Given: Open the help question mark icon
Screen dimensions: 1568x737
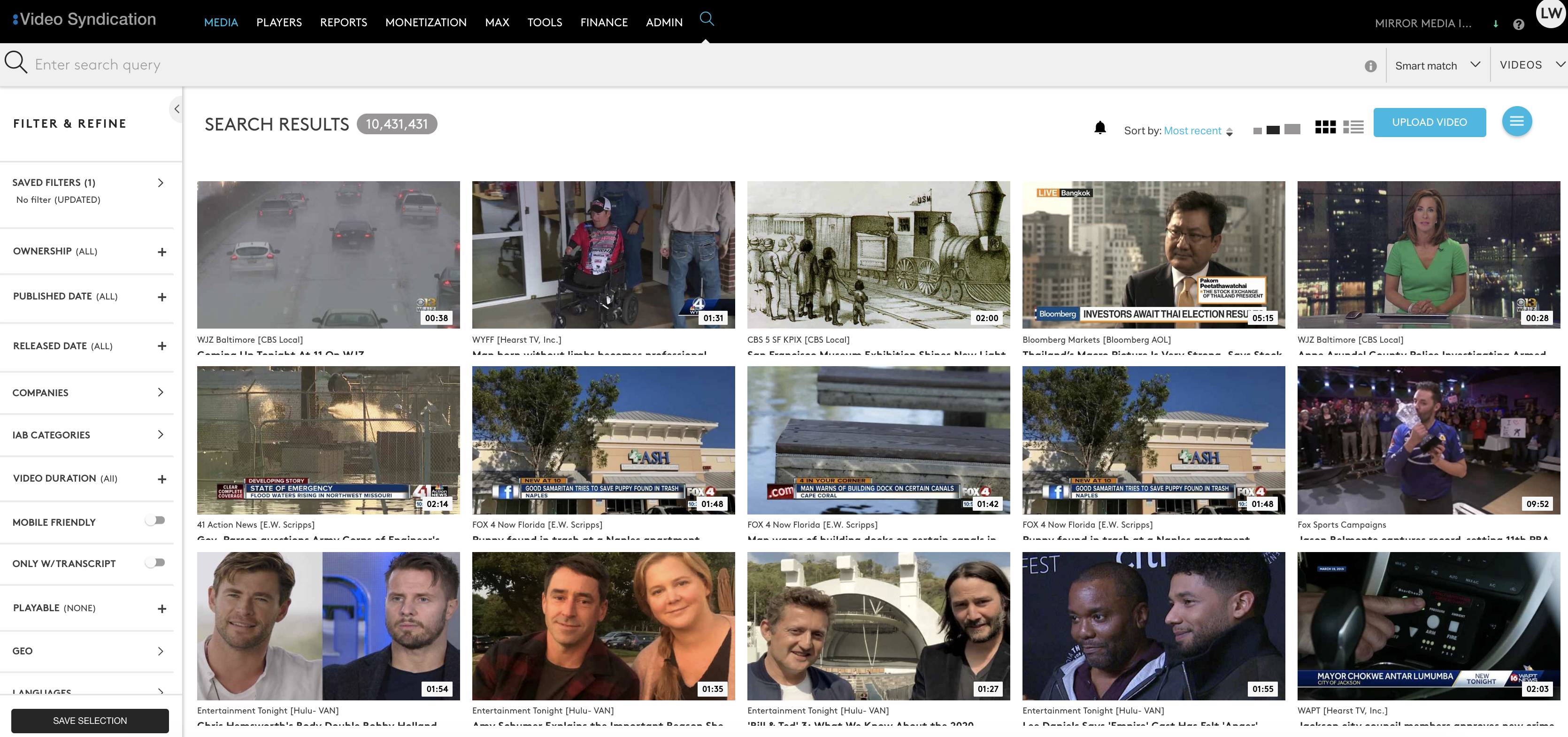Looking at the screenshot, I should click(x=1518, y=24).
